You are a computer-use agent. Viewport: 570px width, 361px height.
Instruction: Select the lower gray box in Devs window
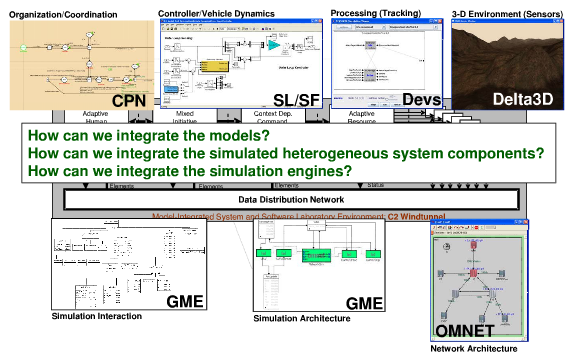coord(370,75)
